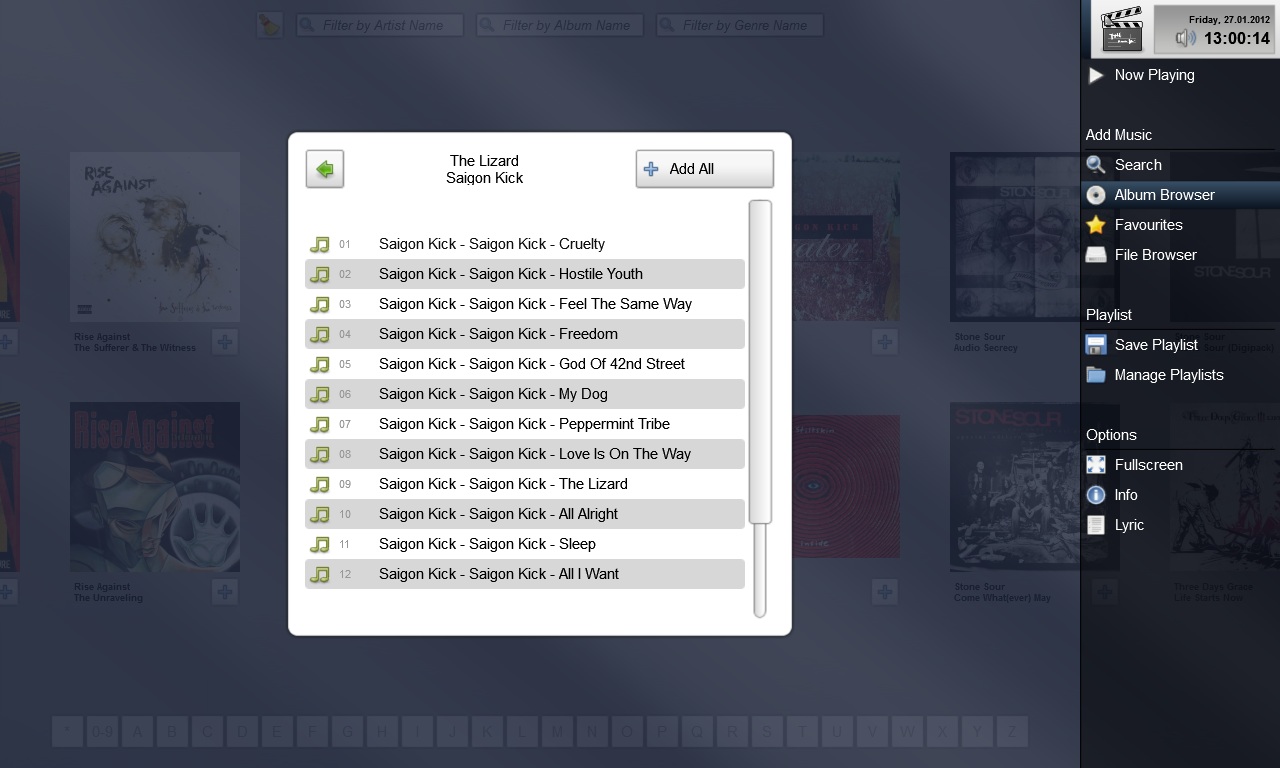Click Rise Against The Unraveling album cover
Image resolution: width=1280 pixels, height=768 pixels.
click(x=155, y=487)
